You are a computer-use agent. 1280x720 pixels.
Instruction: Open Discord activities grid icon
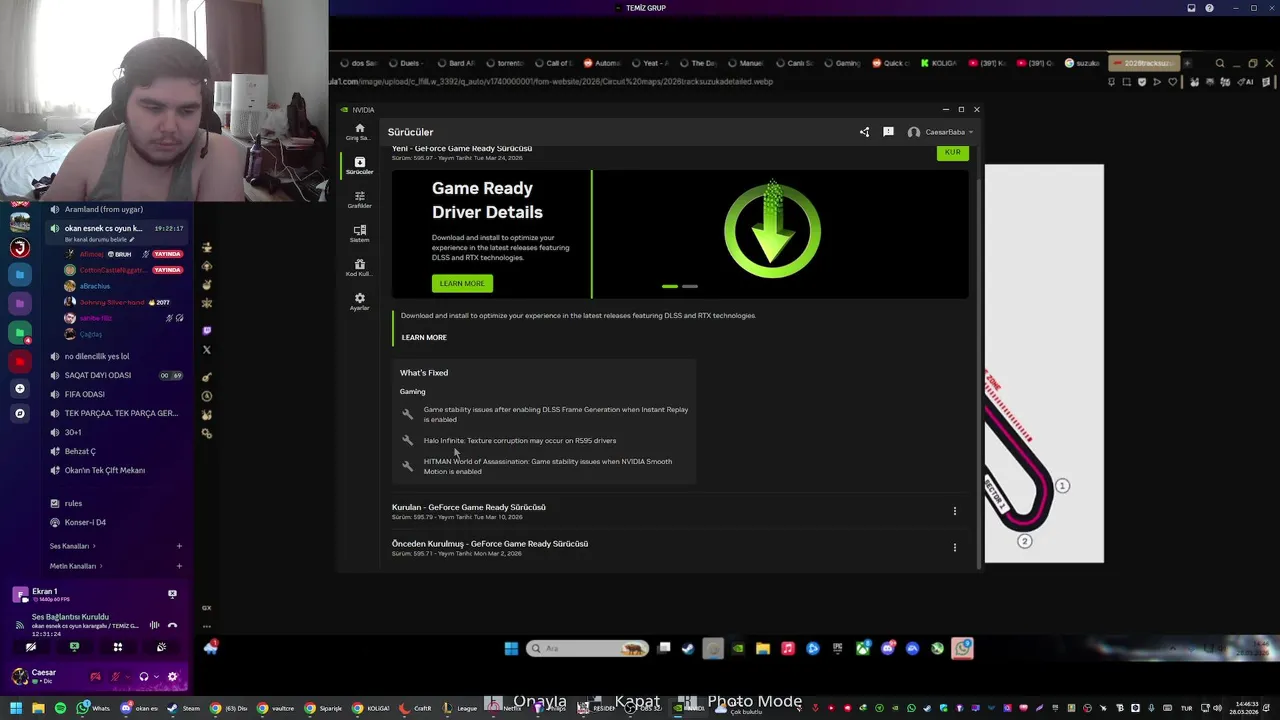[117, 647]
